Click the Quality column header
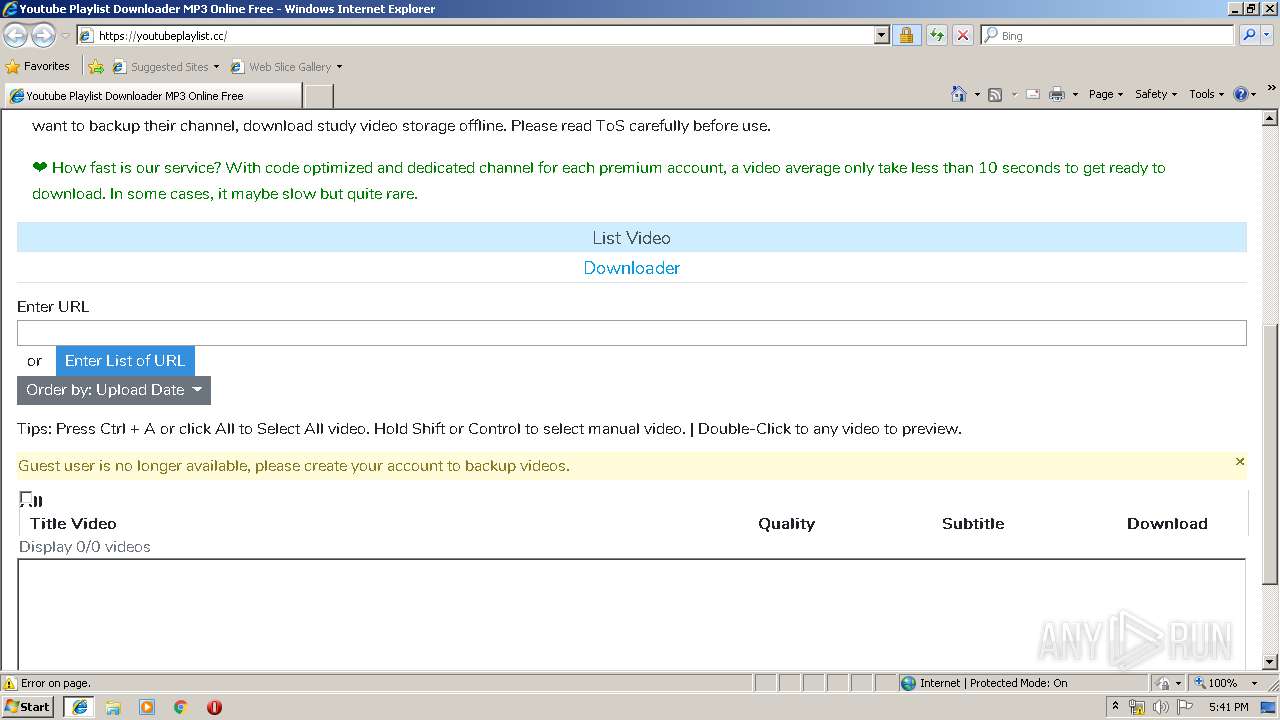 786,524
